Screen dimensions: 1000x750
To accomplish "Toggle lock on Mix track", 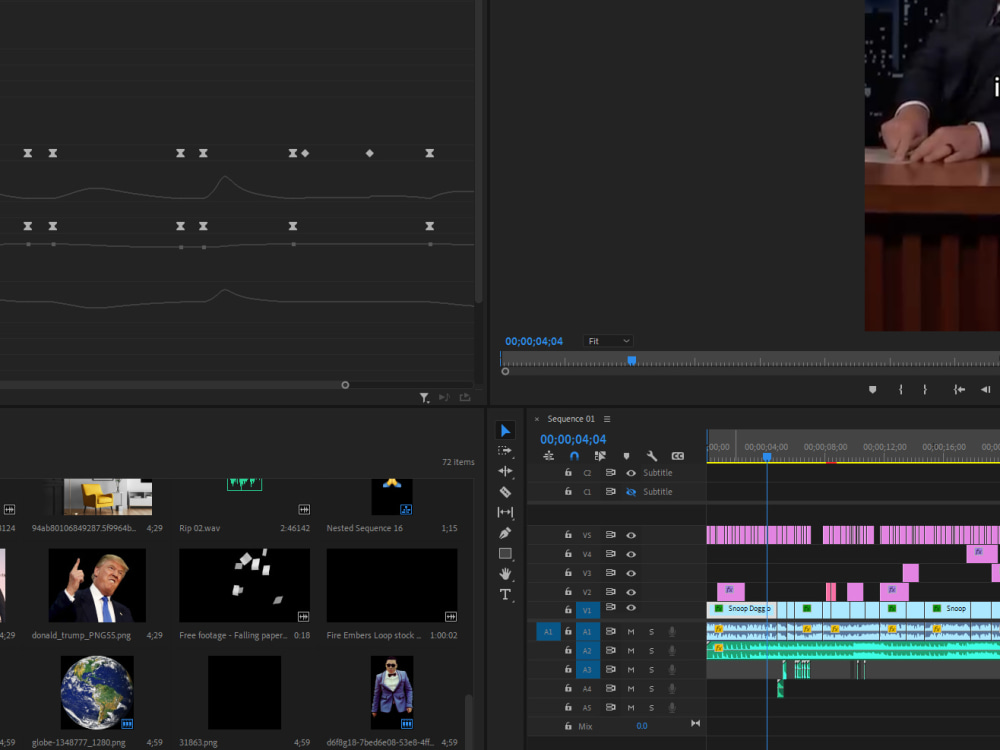I will coord(568,726).
